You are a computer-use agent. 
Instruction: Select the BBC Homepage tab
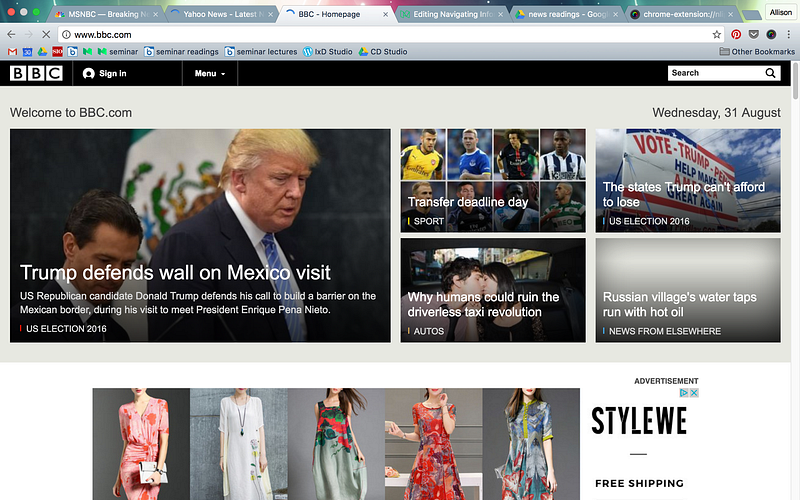[x=334, y=14]
